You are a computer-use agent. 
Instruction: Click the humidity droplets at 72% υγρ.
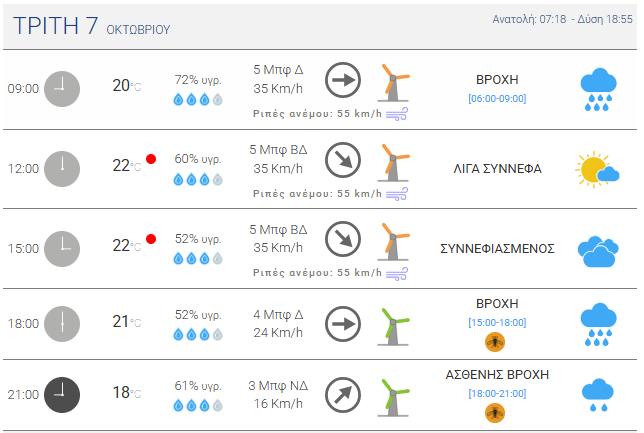point(197,100)
